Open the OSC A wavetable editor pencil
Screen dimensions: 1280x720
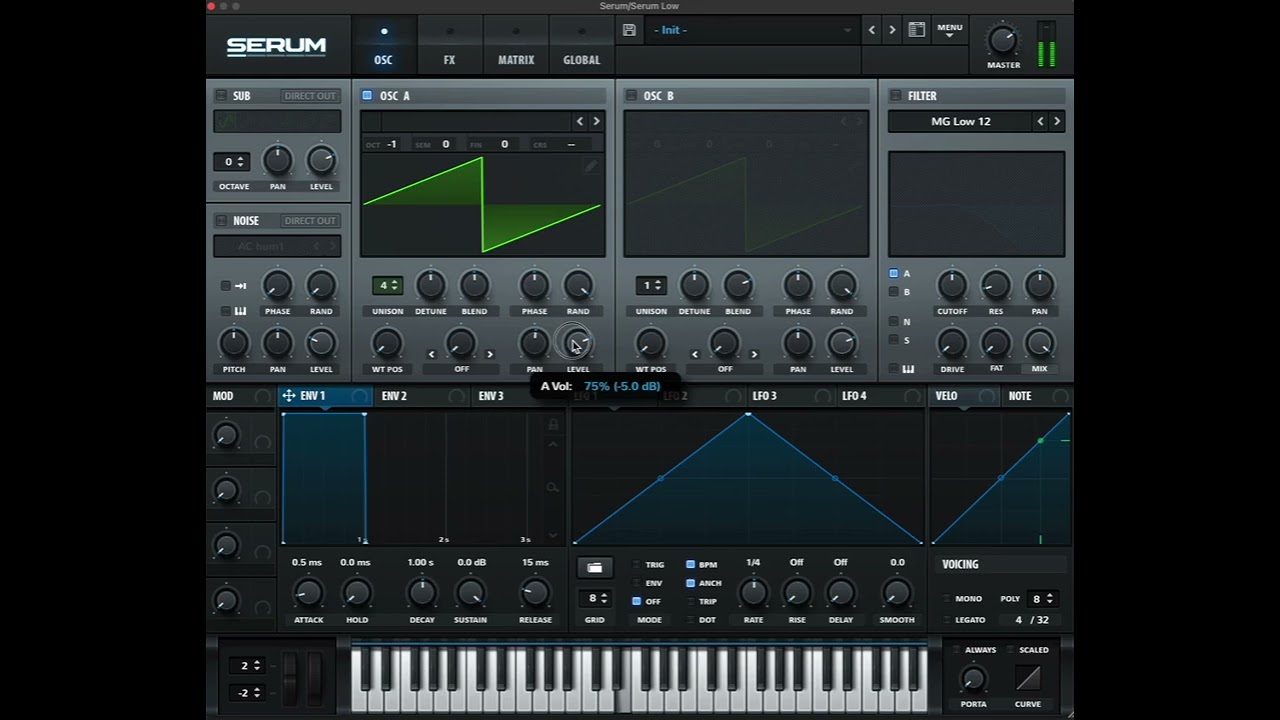pos(591,167)
